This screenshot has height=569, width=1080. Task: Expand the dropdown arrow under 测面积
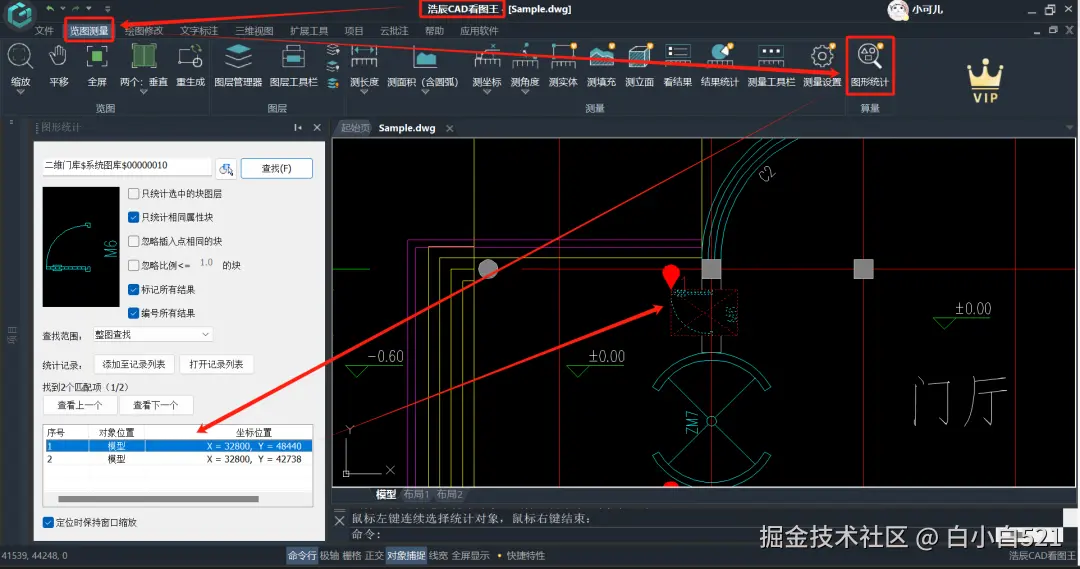pos(424,93)
